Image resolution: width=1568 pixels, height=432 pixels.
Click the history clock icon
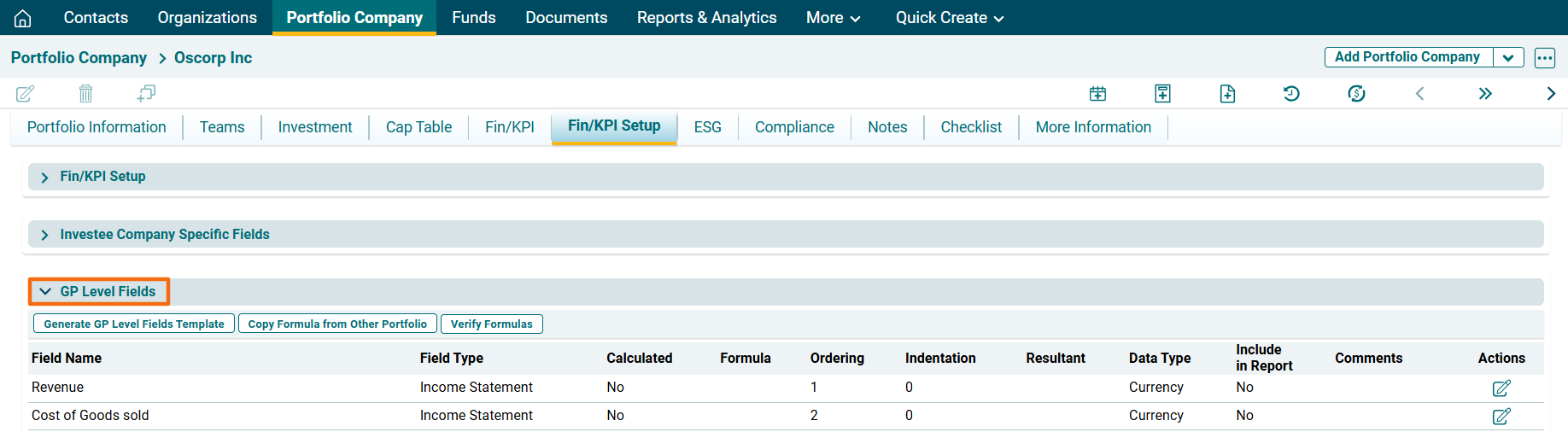tap(1291, 94)
